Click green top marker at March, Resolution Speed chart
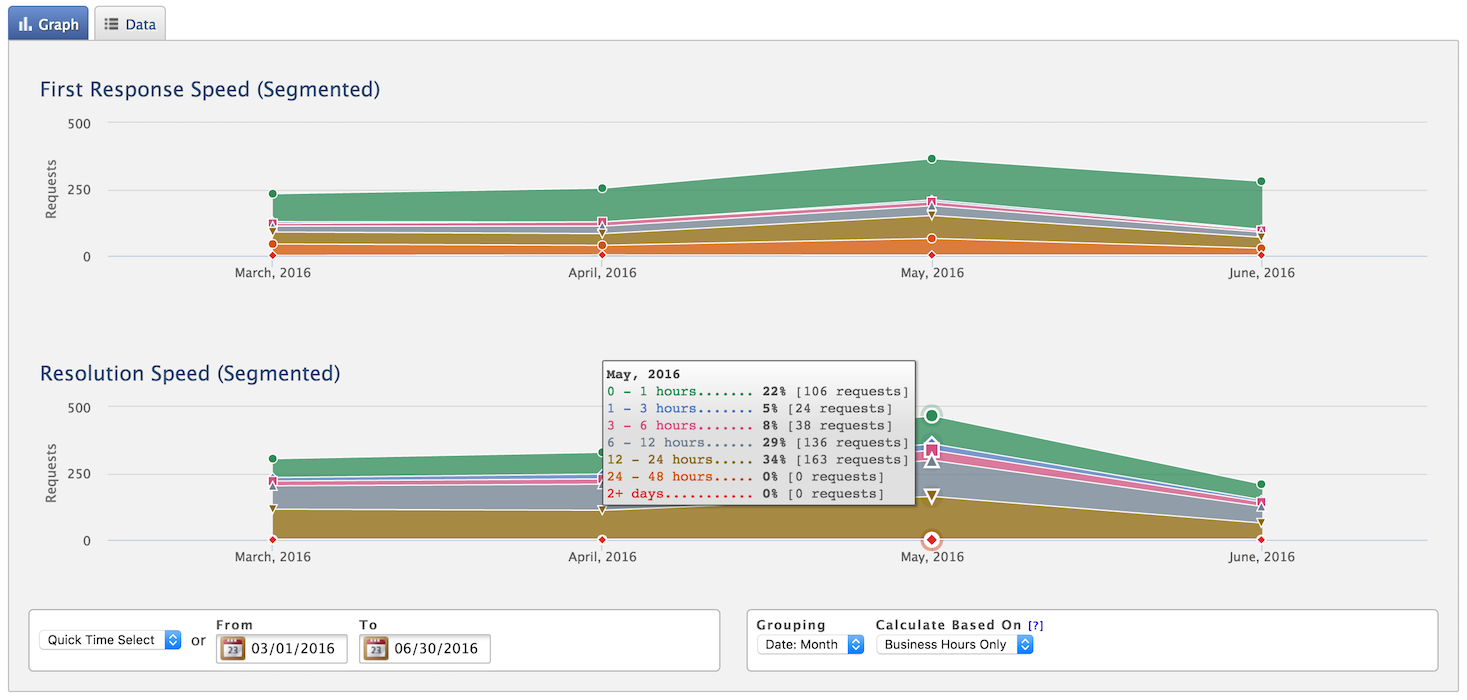1467x700 pixels. (272, 459)
